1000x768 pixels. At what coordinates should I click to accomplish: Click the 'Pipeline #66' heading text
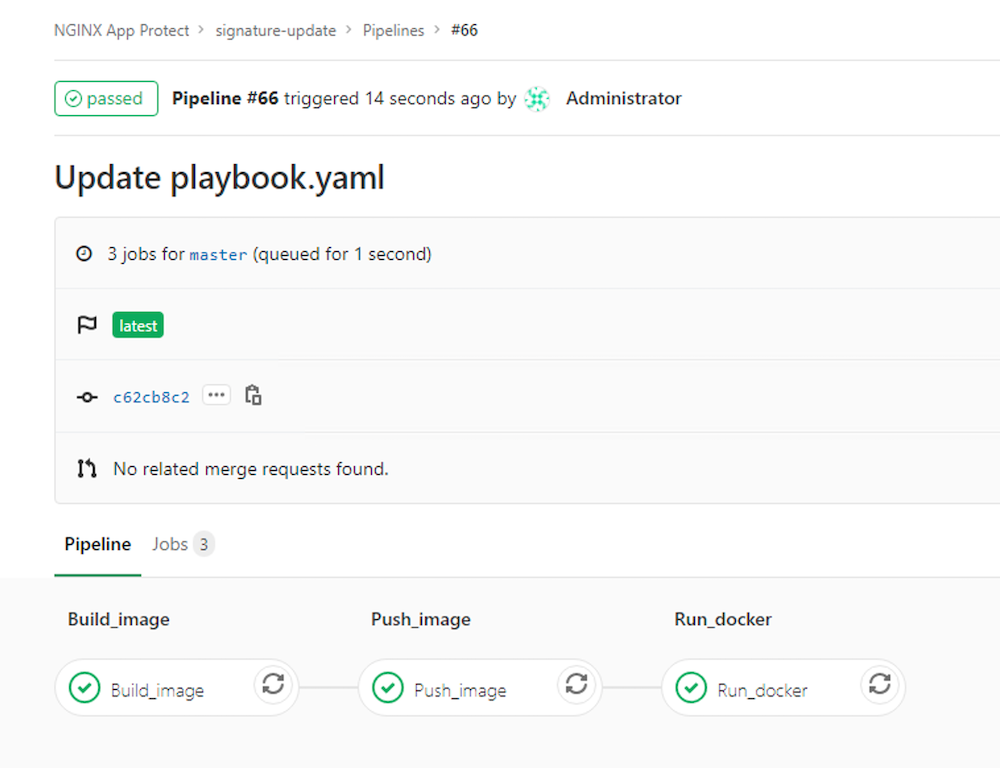click(225, 98)
